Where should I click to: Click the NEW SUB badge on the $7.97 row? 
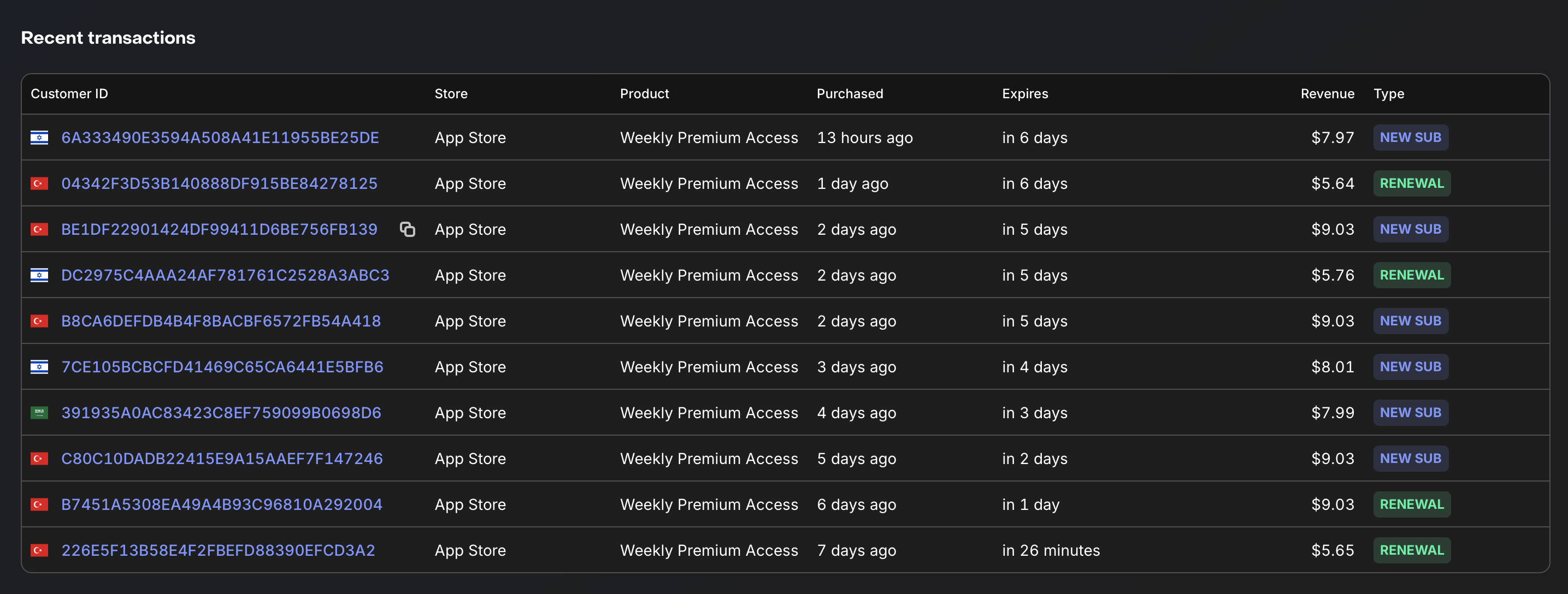1410,138
